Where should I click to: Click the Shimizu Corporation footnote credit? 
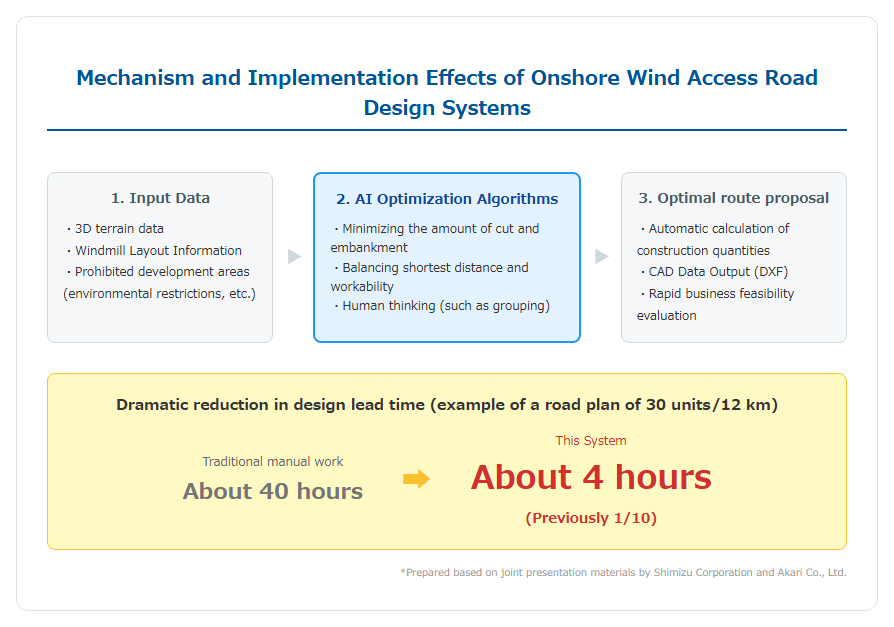click(x=623, y=572)
